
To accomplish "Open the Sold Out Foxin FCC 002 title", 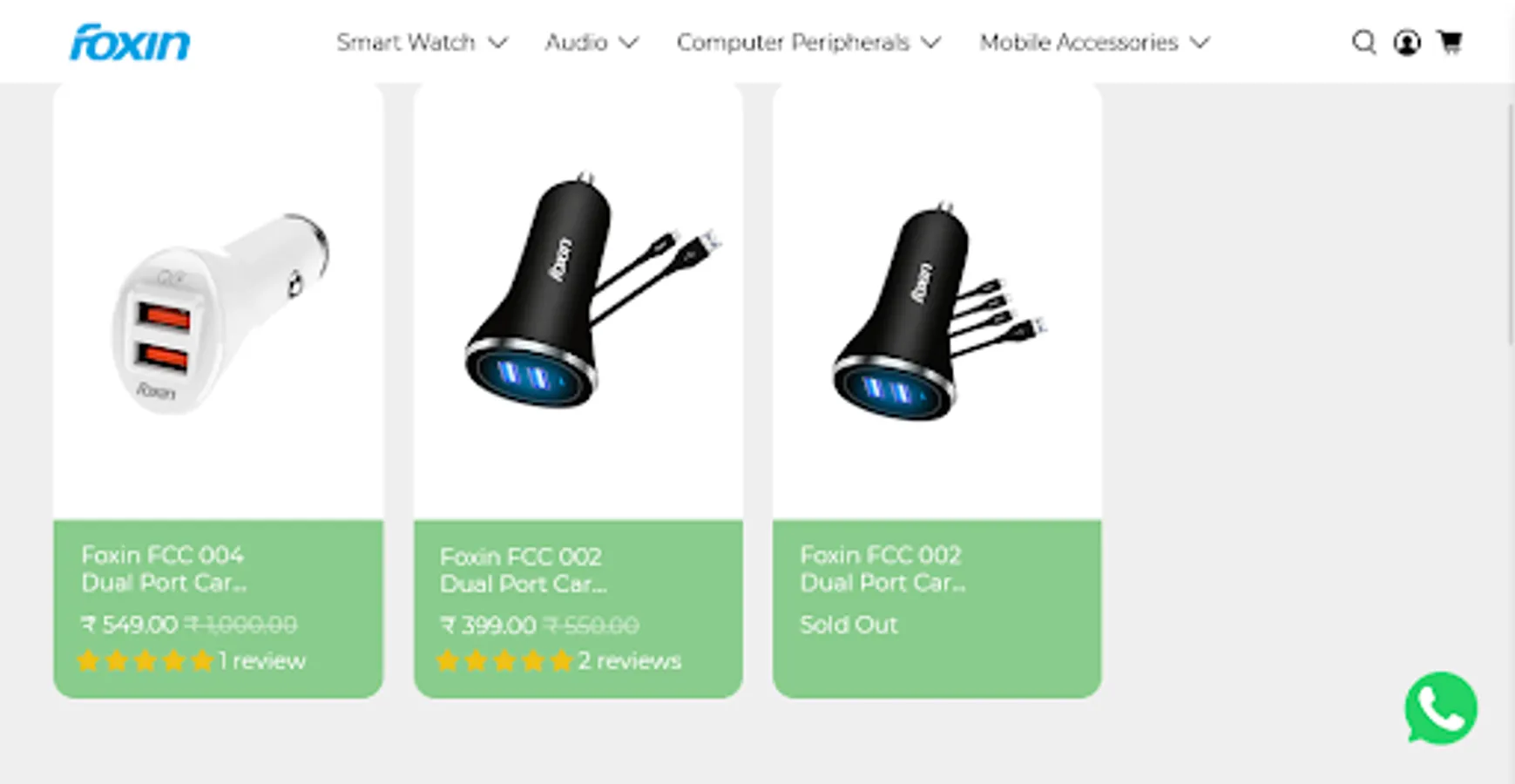I will point(883,569).
